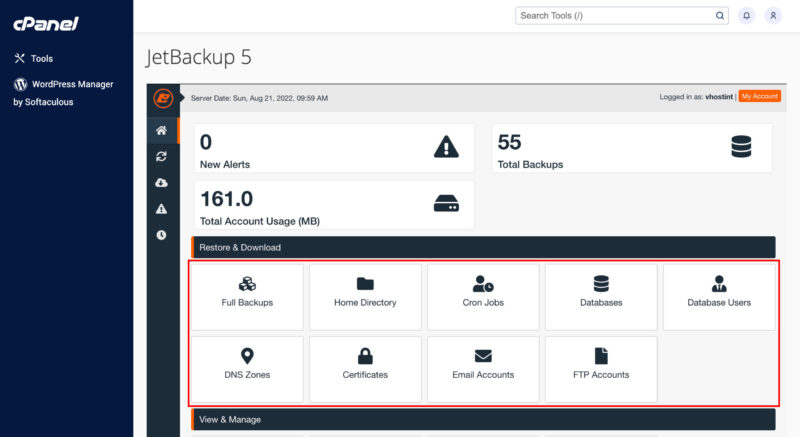800x437 pixels.
Task: Click the vhostint username text
Action: pos(719,97)
